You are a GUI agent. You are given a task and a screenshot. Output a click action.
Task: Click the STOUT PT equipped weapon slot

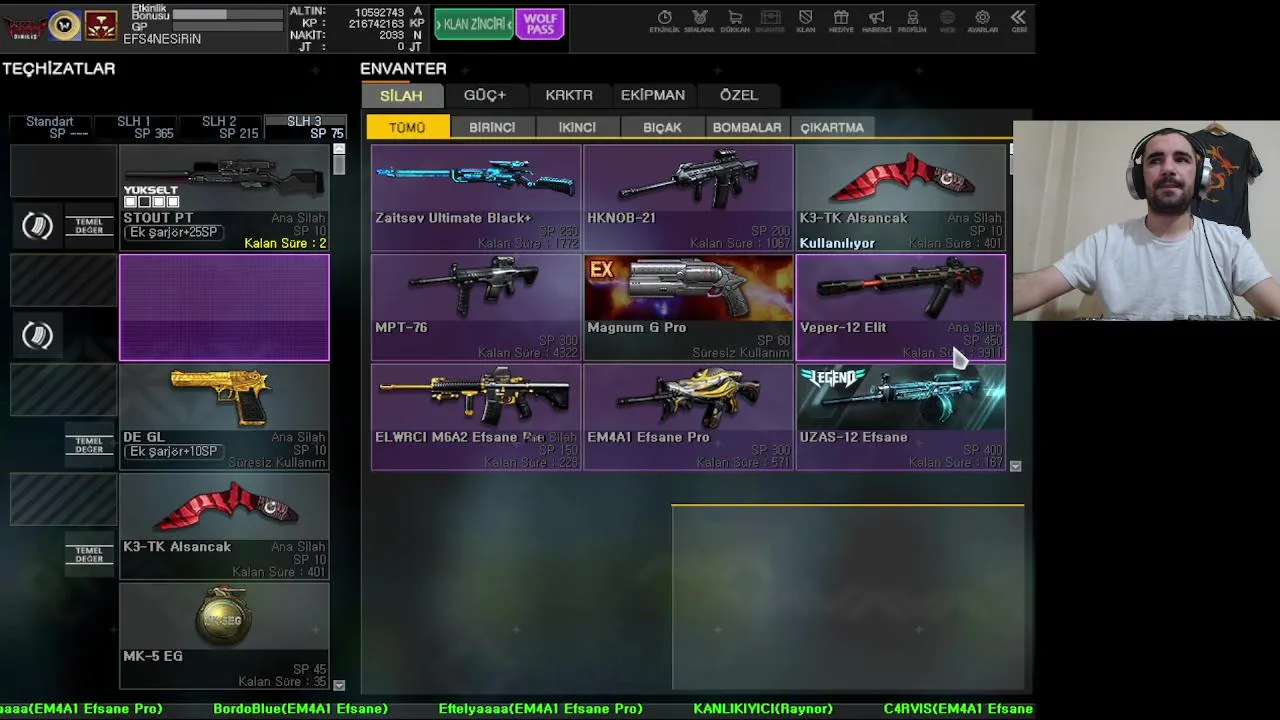[224, 197]
